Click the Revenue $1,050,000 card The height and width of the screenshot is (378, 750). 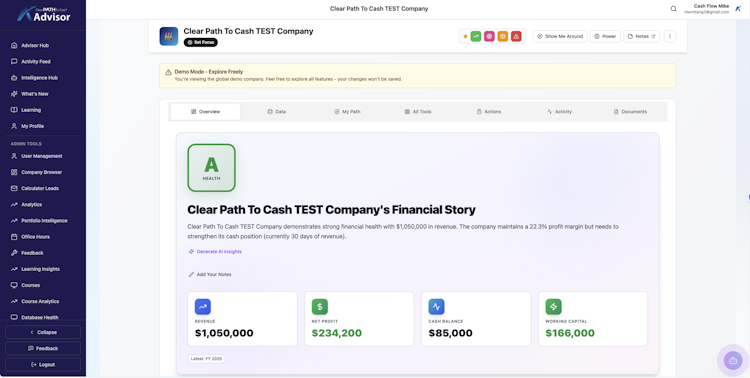(243, 319)
